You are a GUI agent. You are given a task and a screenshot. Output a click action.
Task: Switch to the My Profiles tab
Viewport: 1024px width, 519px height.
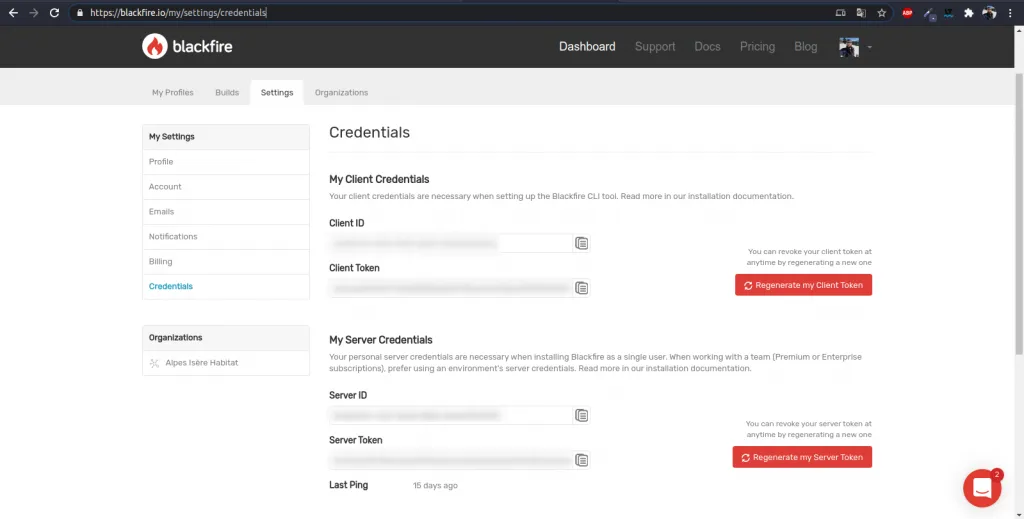pyautogui.click(x=172, y=92)
